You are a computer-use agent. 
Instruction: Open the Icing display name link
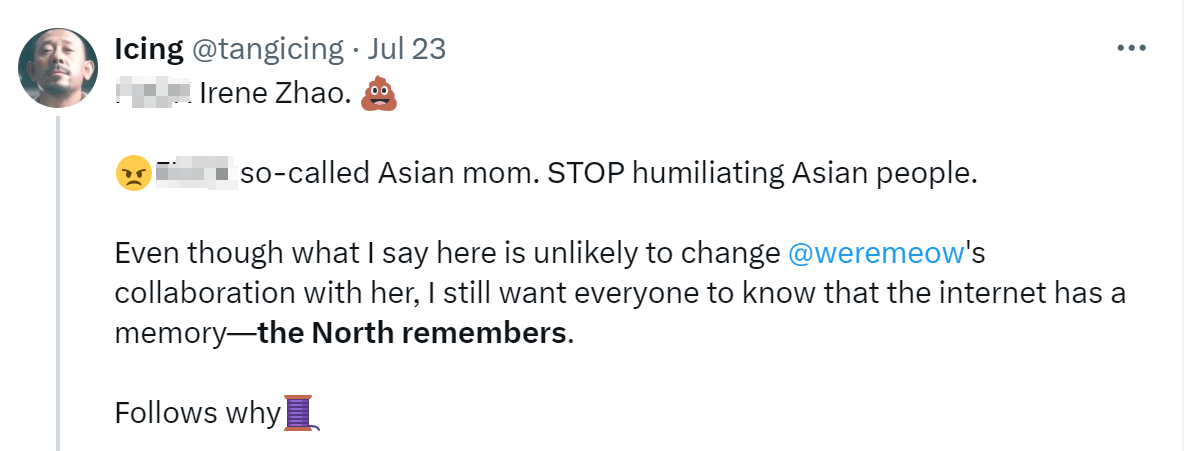coord(148,48)
